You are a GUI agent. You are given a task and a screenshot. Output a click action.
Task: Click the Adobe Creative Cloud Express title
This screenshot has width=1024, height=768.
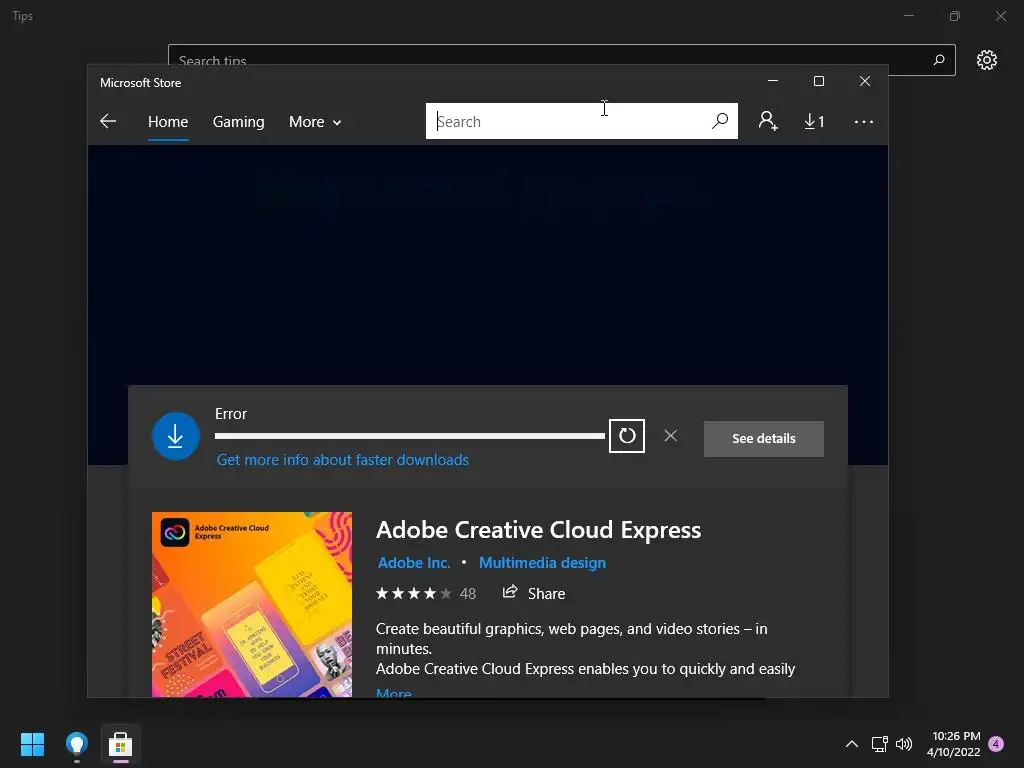click(538, 530)
